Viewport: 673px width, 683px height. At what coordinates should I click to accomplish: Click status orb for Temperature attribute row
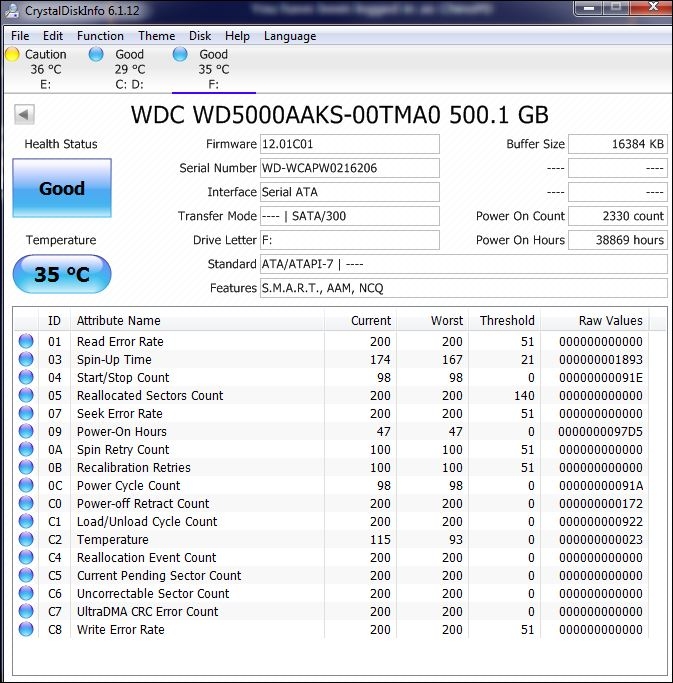[26, 539]
